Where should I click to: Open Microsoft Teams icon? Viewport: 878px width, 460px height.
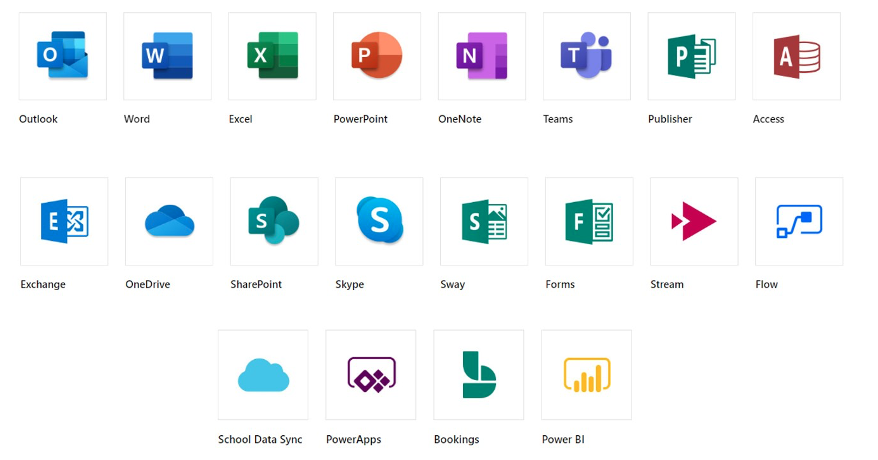[x=587, y=56]
